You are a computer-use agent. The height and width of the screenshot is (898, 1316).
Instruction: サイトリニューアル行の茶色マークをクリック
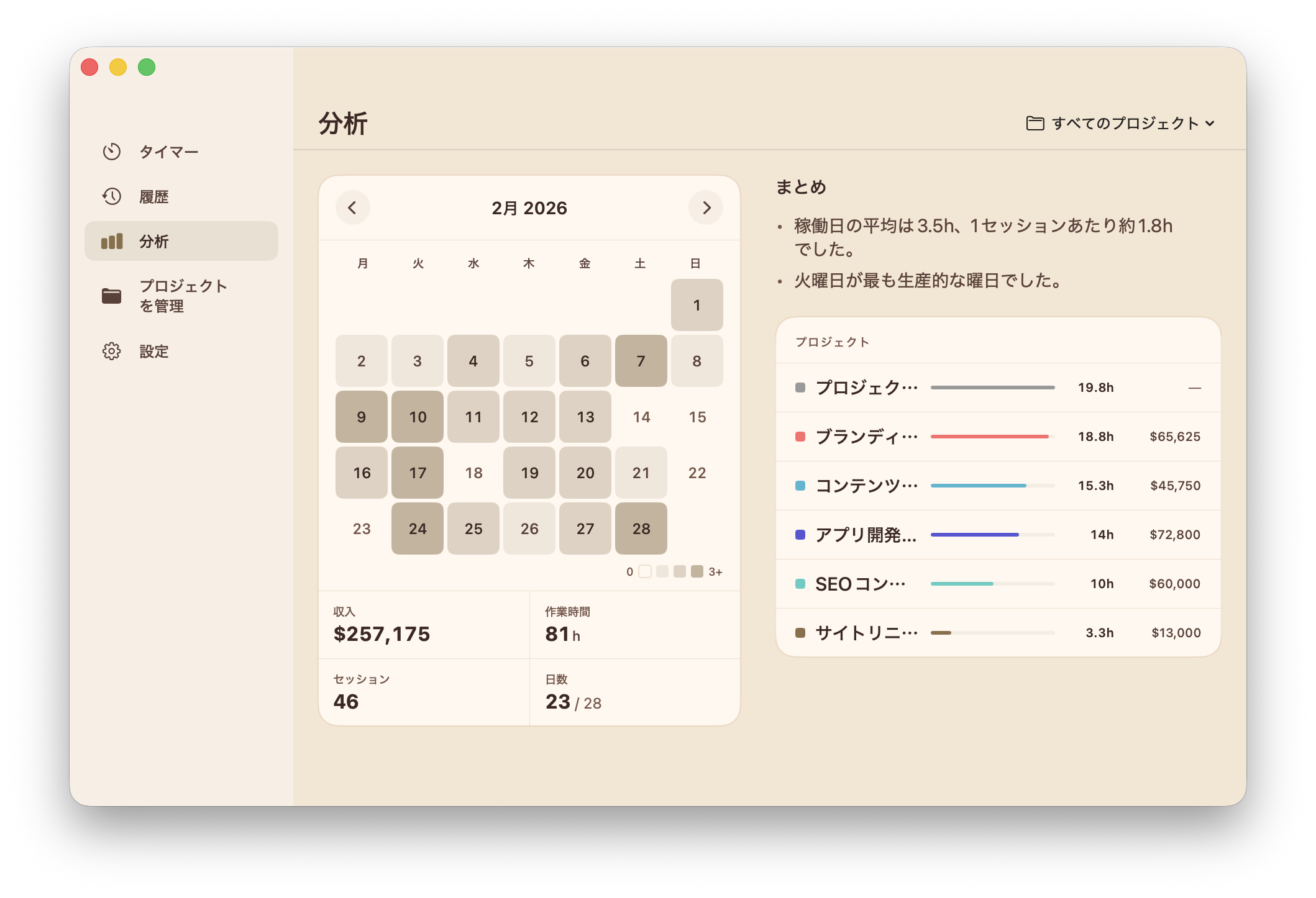click(801, 632)
